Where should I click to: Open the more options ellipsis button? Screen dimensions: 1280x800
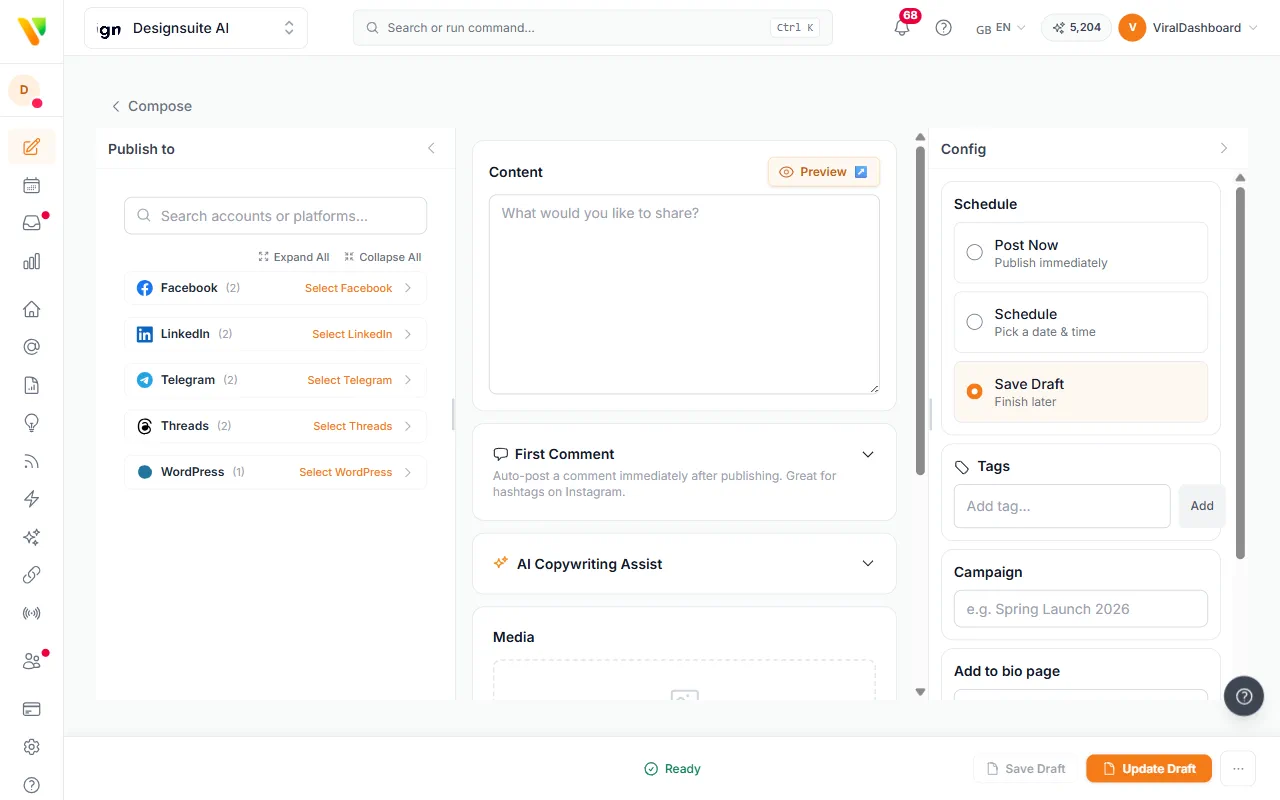tap(1238, 769)
